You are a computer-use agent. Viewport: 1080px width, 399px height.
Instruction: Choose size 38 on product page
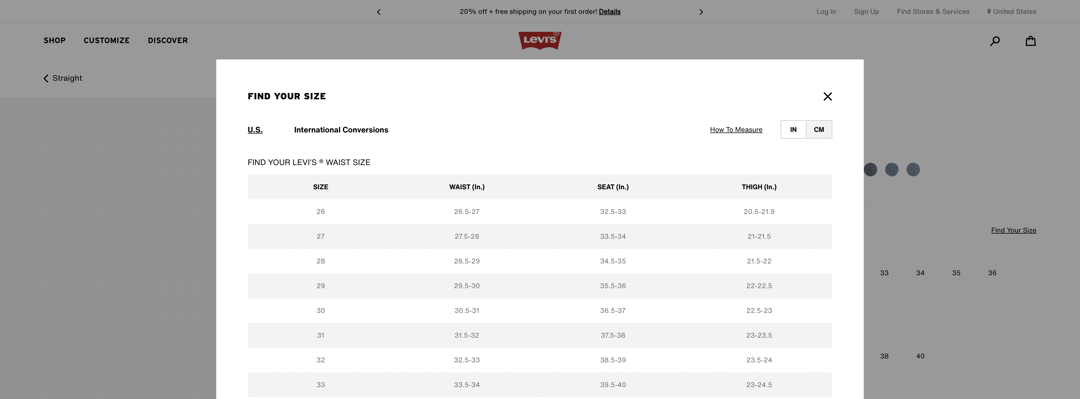[x=884, y=356]
